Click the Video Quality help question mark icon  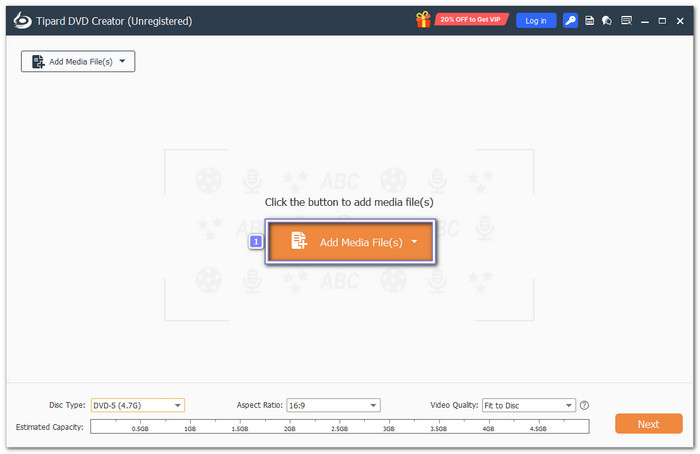coord(584,405)
